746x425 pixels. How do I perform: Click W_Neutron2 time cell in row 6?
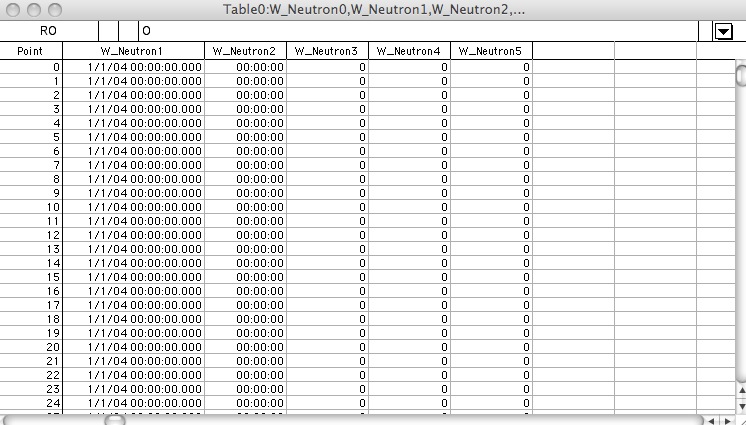tap(245, 151)
